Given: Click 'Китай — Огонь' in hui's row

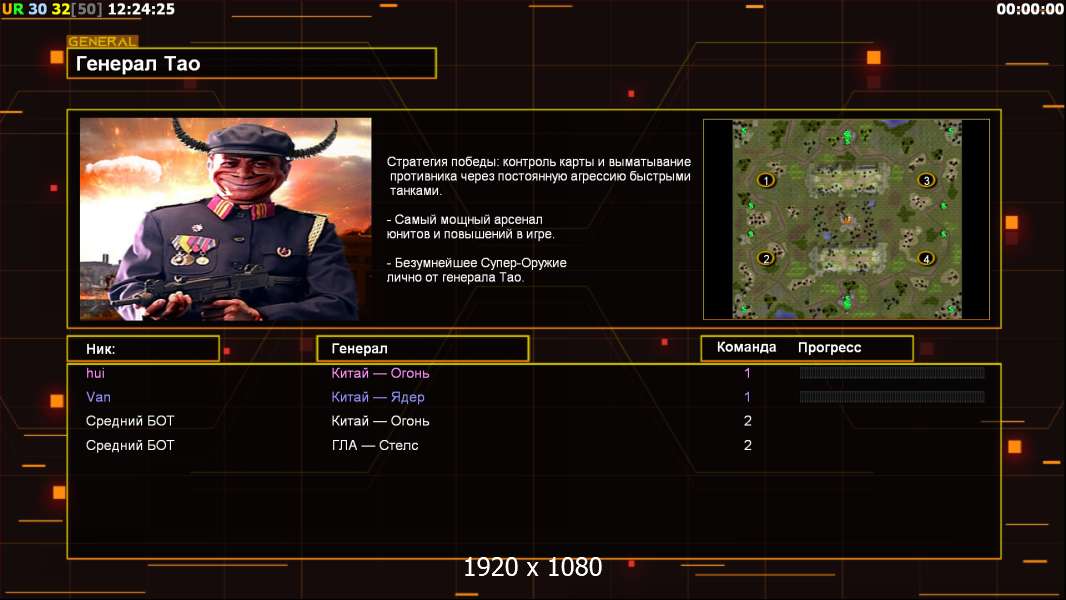Looking at the screenshot, I should pyautogui.click(x=380, y=373).
